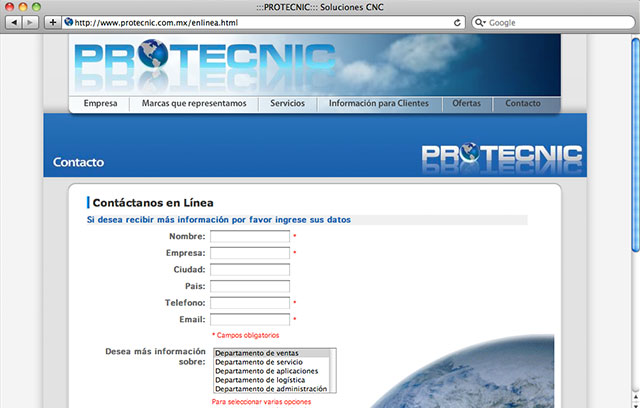Select the URL address field
The width and height of the screenshot is (640, 408).
[261, 22]
